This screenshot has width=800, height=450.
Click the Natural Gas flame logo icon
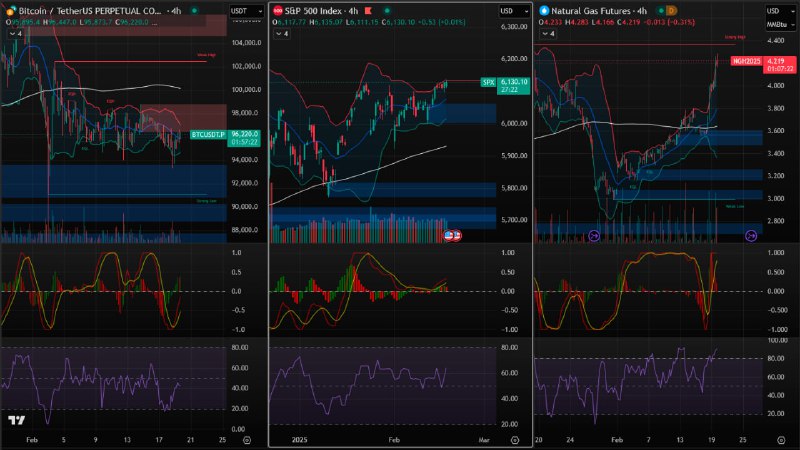coord(544,11)
